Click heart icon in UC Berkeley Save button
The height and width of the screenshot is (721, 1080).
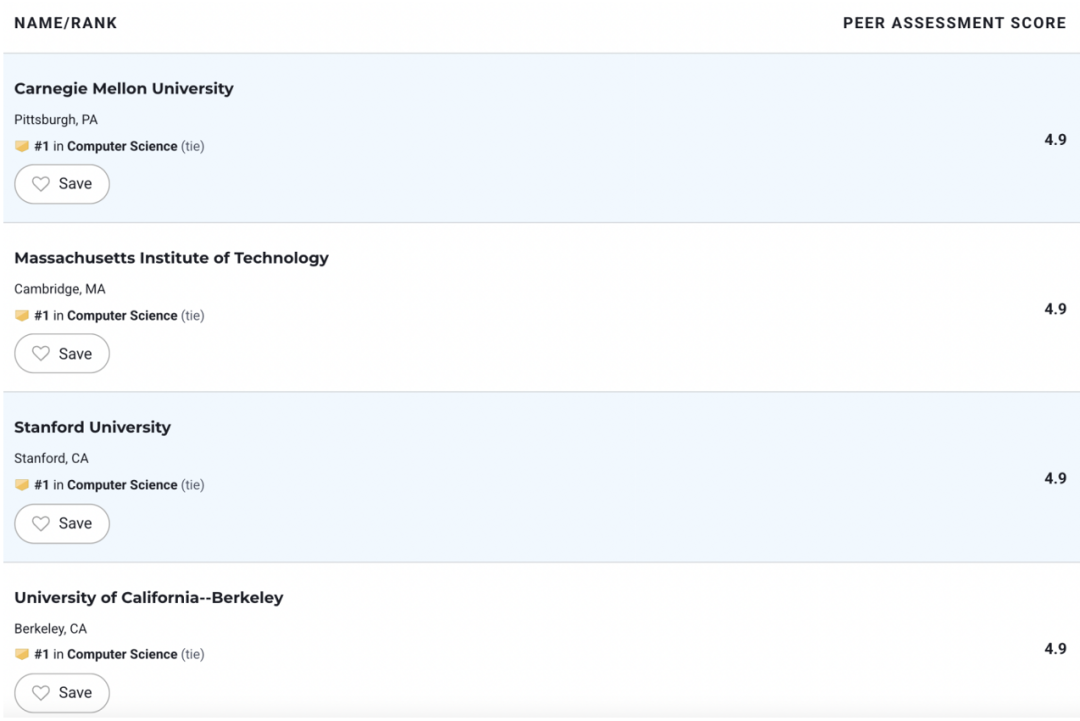pyautogui.click(x=41, y=693)
